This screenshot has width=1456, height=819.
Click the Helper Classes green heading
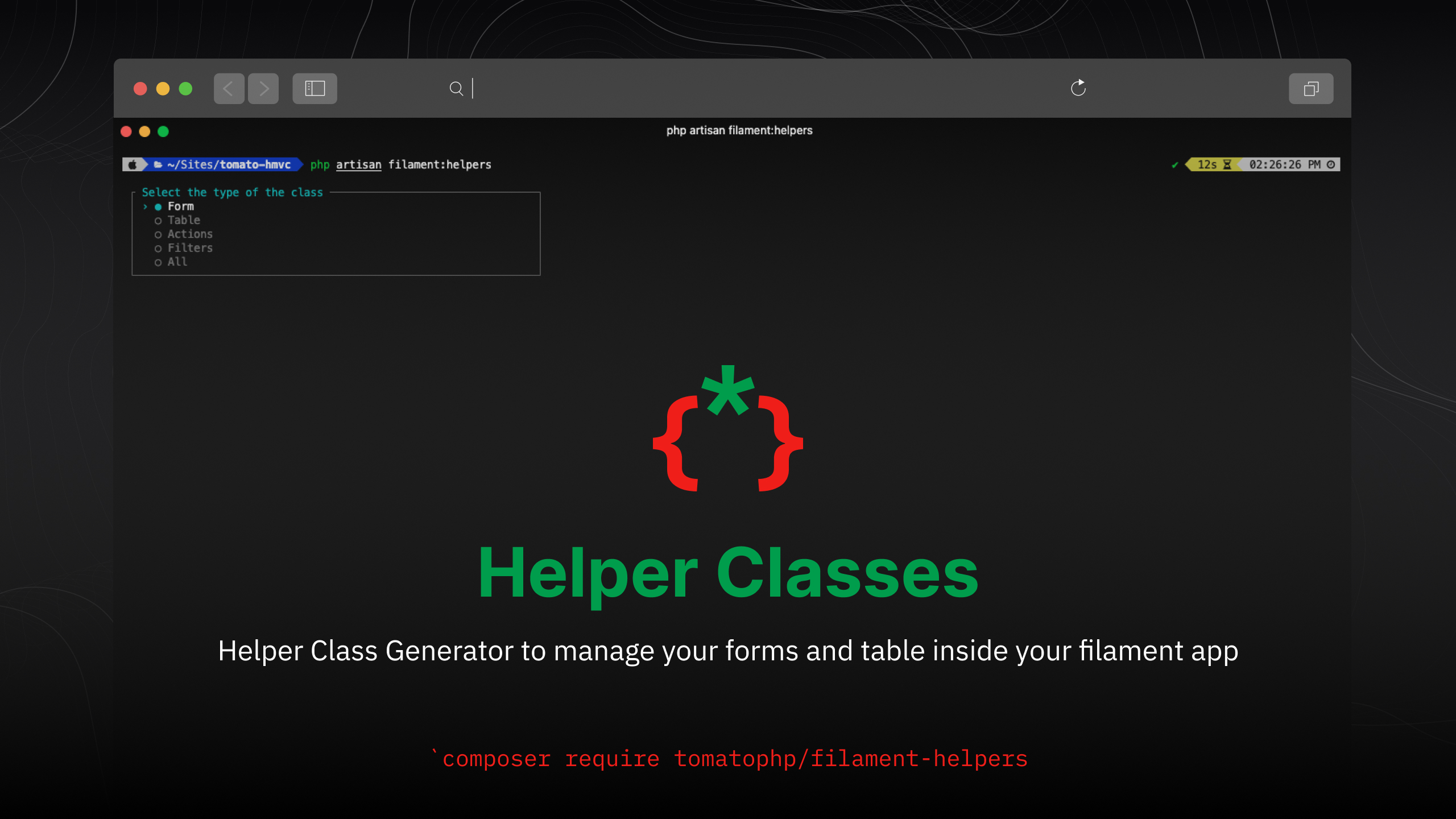coord(728,571)
